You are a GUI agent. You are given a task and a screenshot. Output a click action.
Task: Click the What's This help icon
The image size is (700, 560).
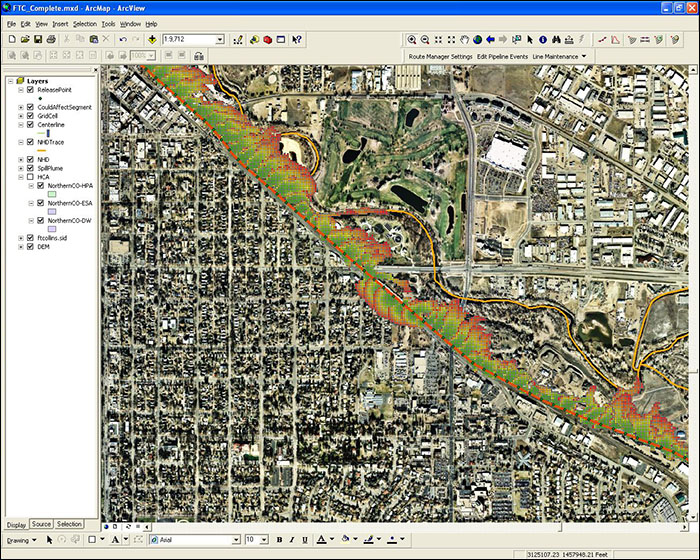pos(297,40)
